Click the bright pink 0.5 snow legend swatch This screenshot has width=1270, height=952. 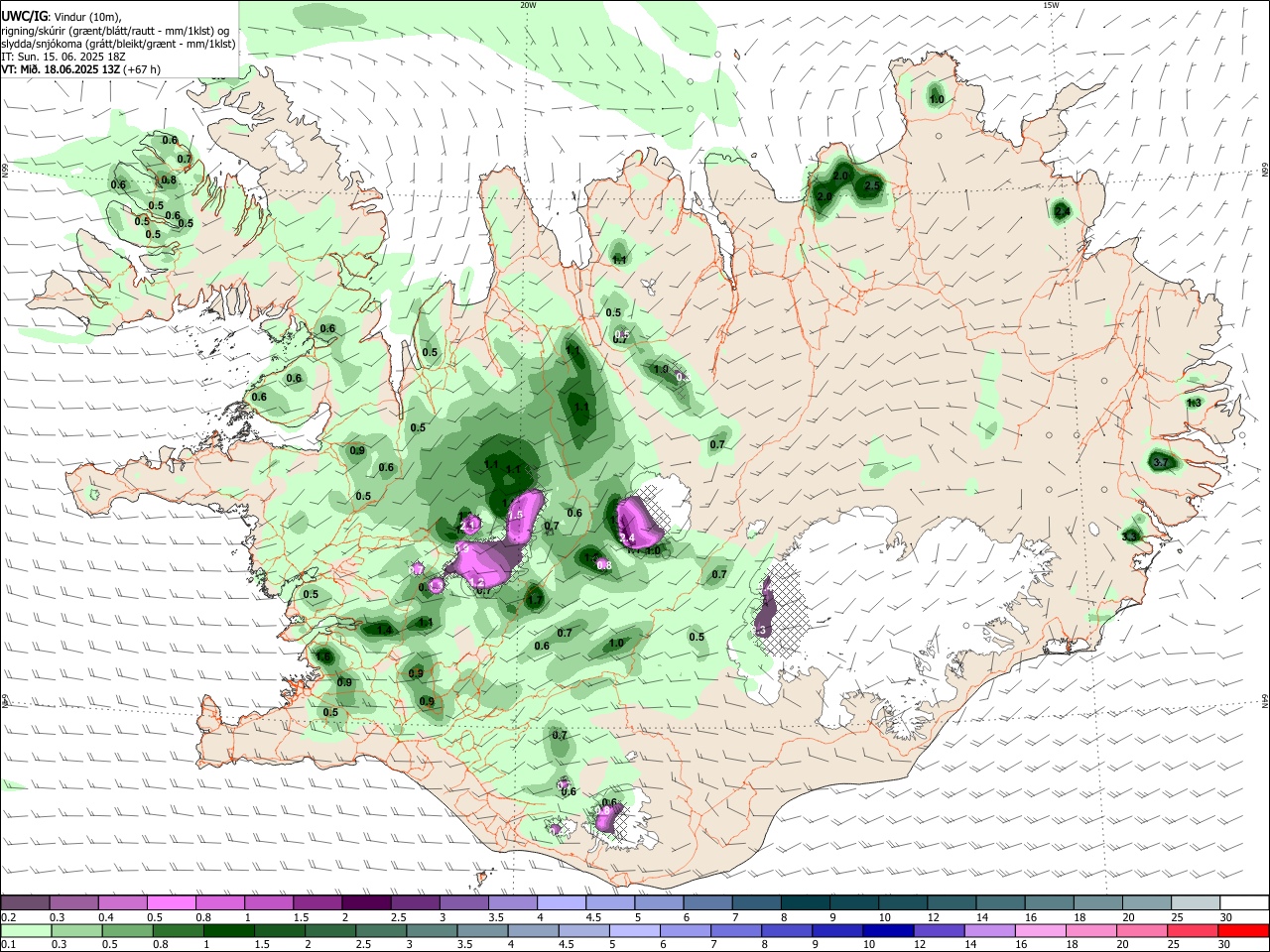172,902
